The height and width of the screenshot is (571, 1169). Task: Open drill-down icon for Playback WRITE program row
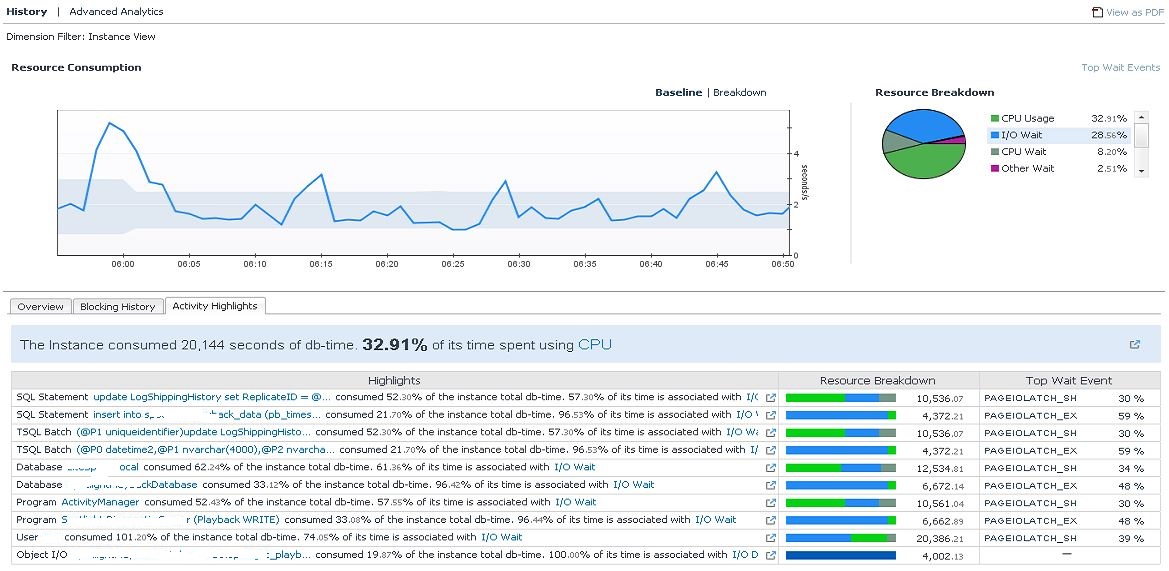[x=770, y=520]
